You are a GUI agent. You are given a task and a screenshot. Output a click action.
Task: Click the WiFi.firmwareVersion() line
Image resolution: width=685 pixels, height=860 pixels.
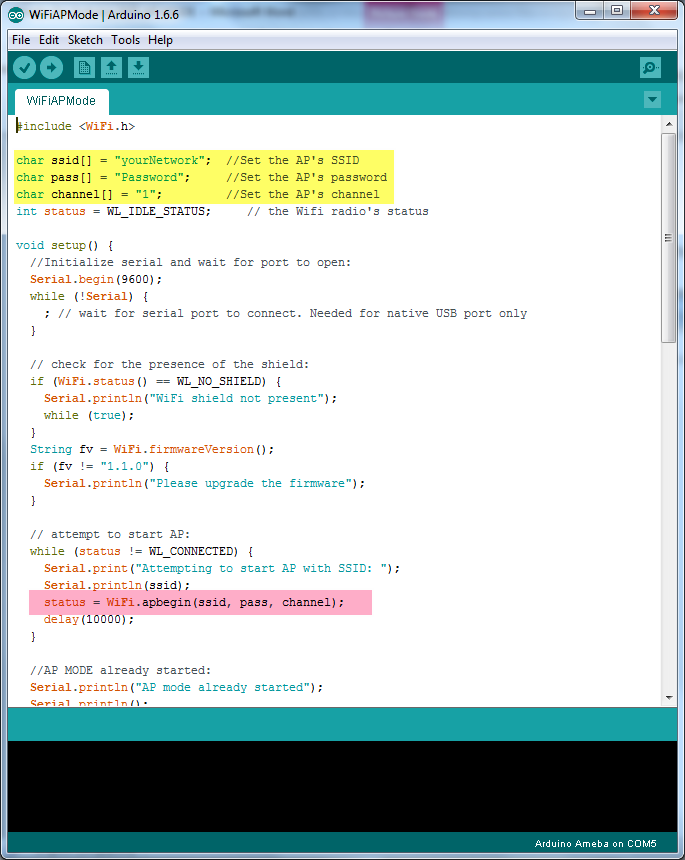click(152, 449)
